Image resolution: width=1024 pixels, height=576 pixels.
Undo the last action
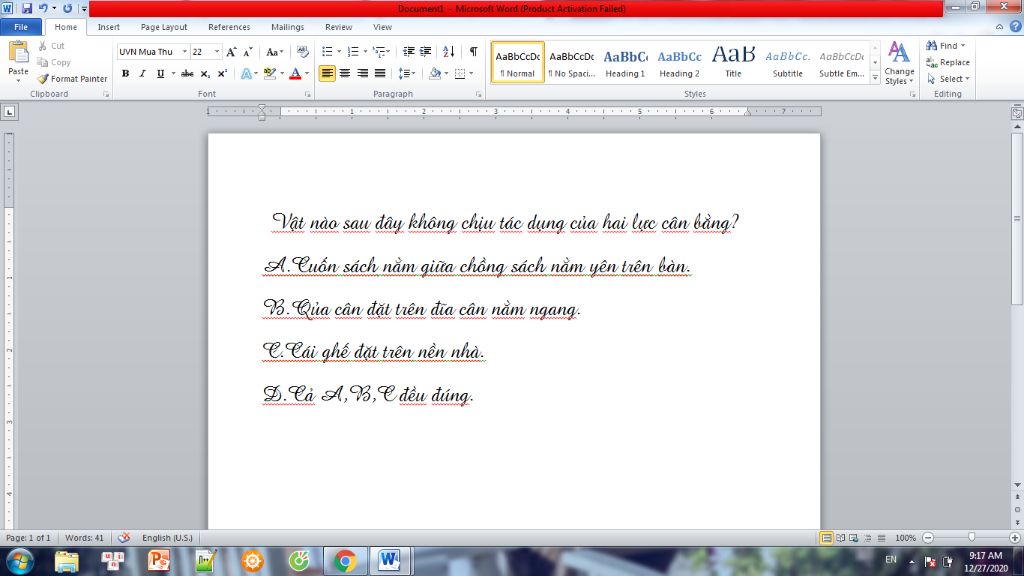pos(43,8)
